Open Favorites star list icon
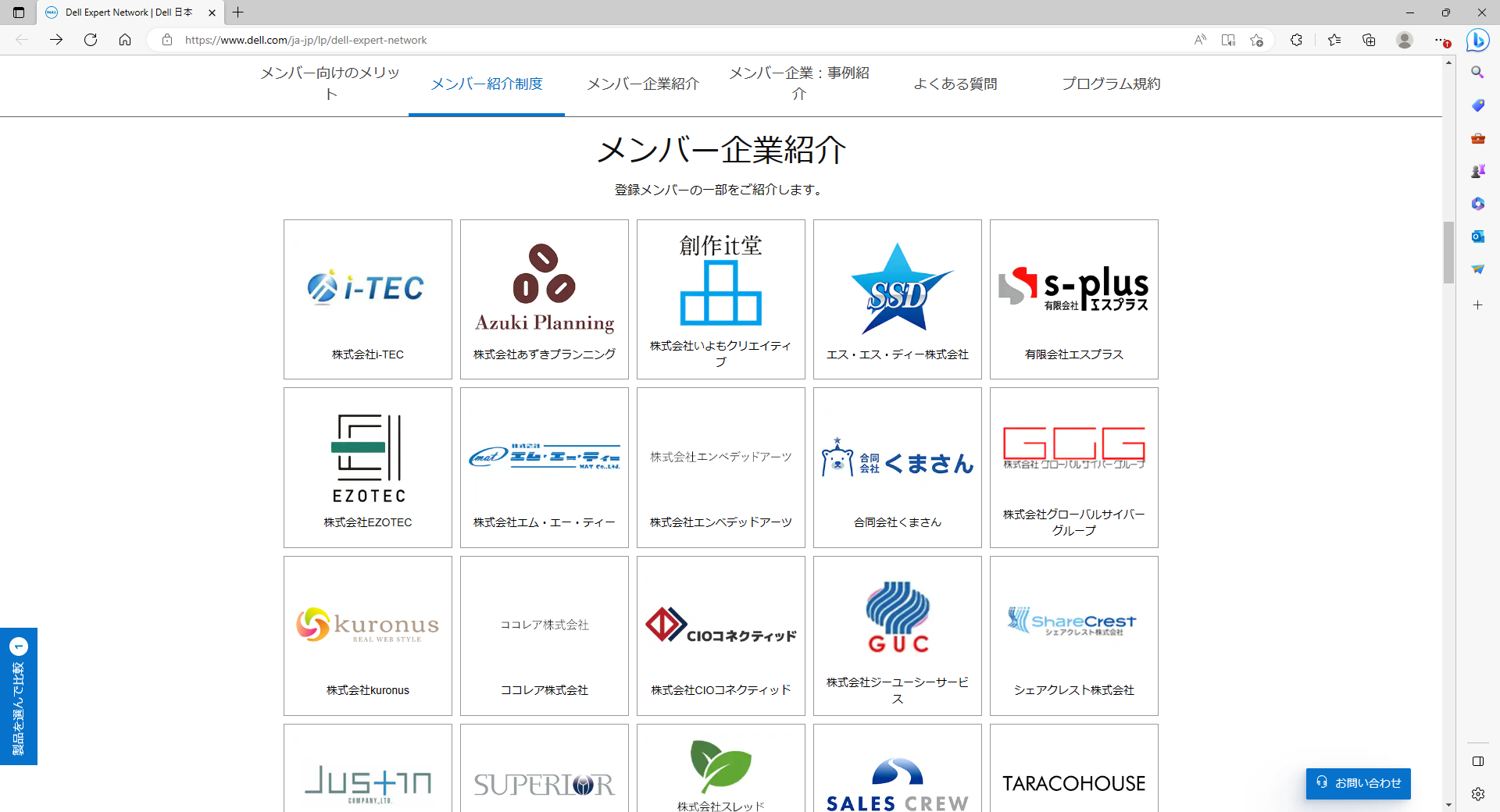Viewport: 1500px width, 812px height. [x=1334, y=40]
